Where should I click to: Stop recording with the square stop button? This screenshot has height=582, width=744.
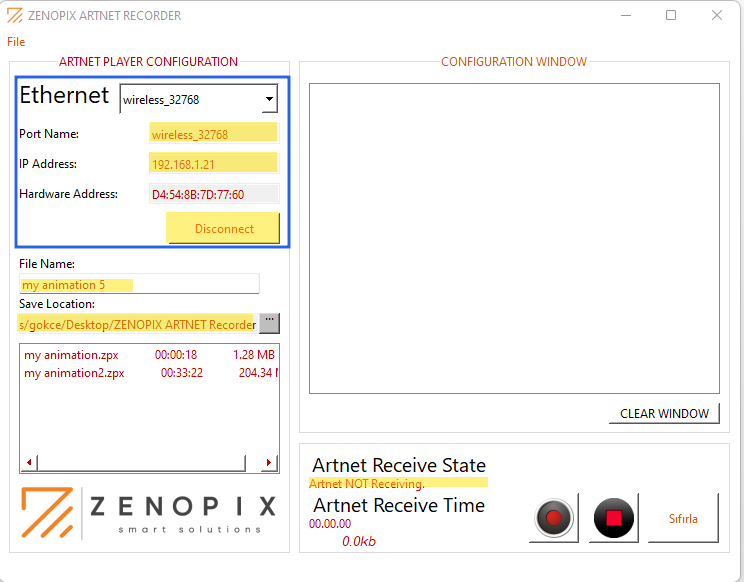point(614,518)
